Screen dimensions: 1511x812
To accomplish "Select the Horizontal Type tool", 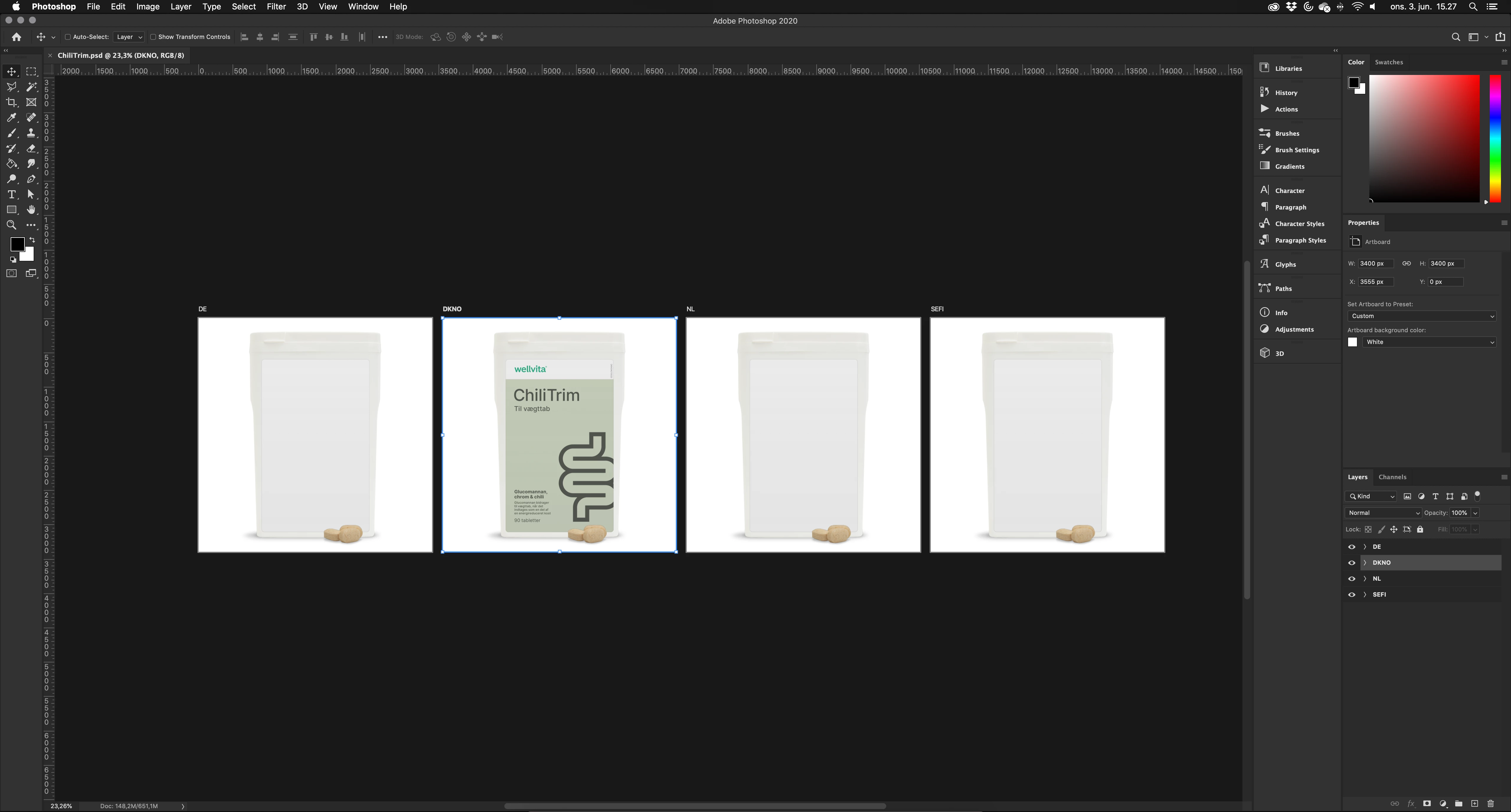I will [x=11, y=194].
